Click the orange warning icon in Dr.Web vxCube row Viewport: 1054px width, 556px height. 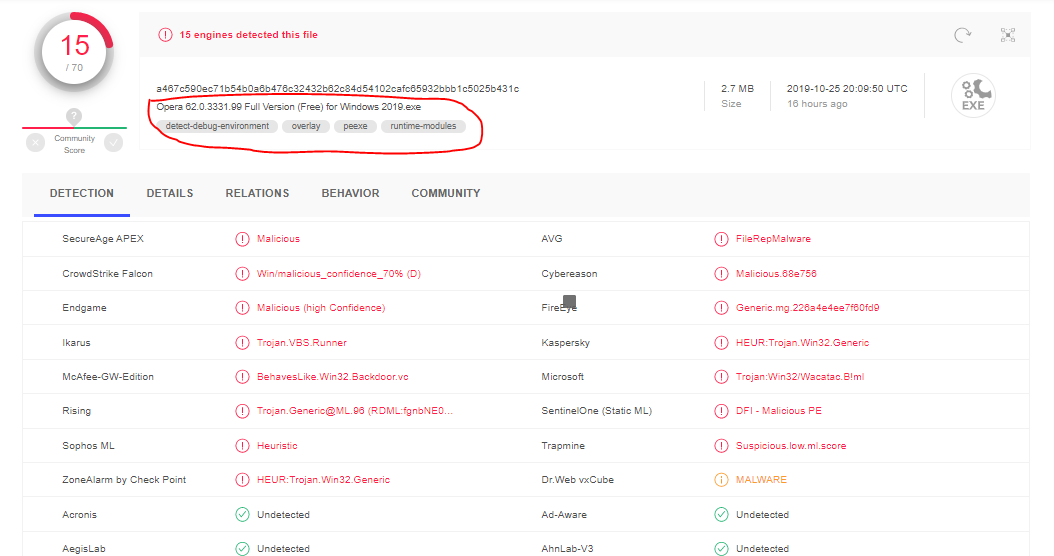(x=721, y=479)
